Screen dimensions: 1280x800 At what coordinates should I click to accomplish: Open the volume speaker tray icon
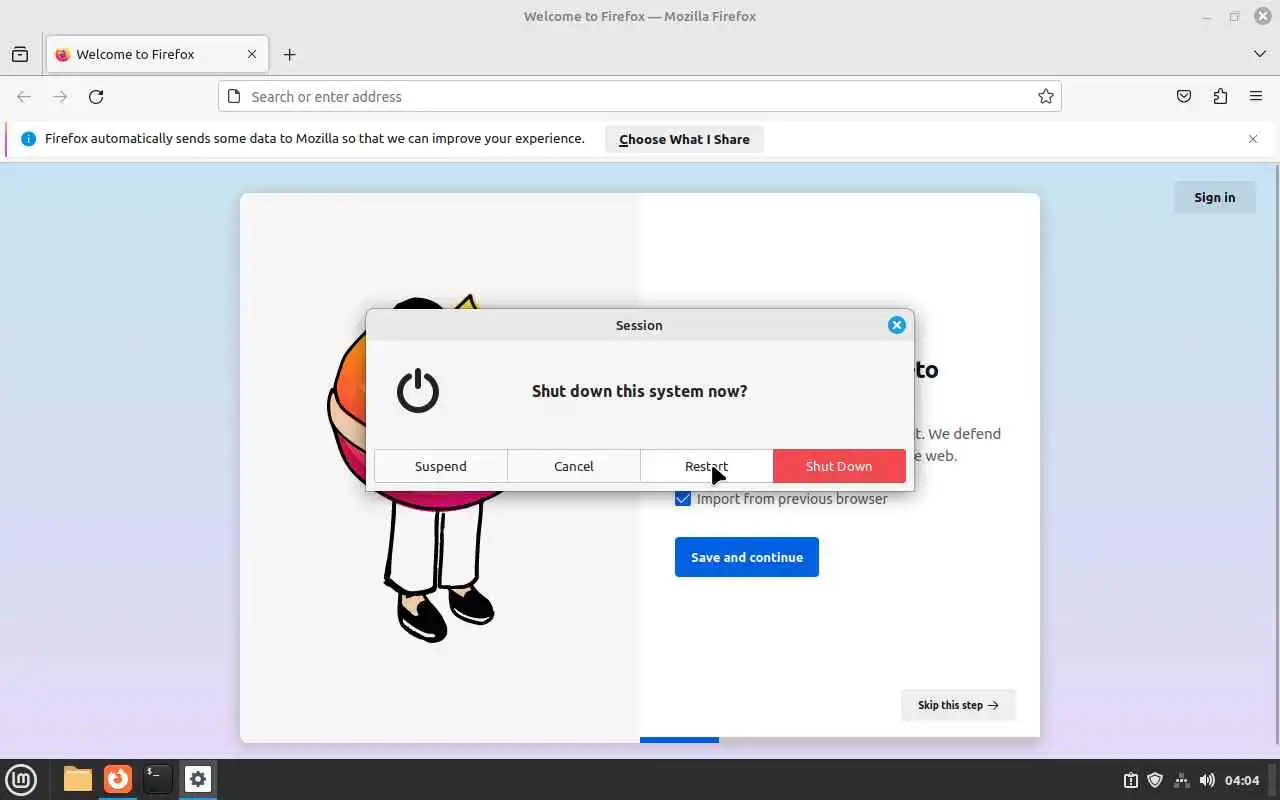pyautogui.click(x=1207, y=780)
